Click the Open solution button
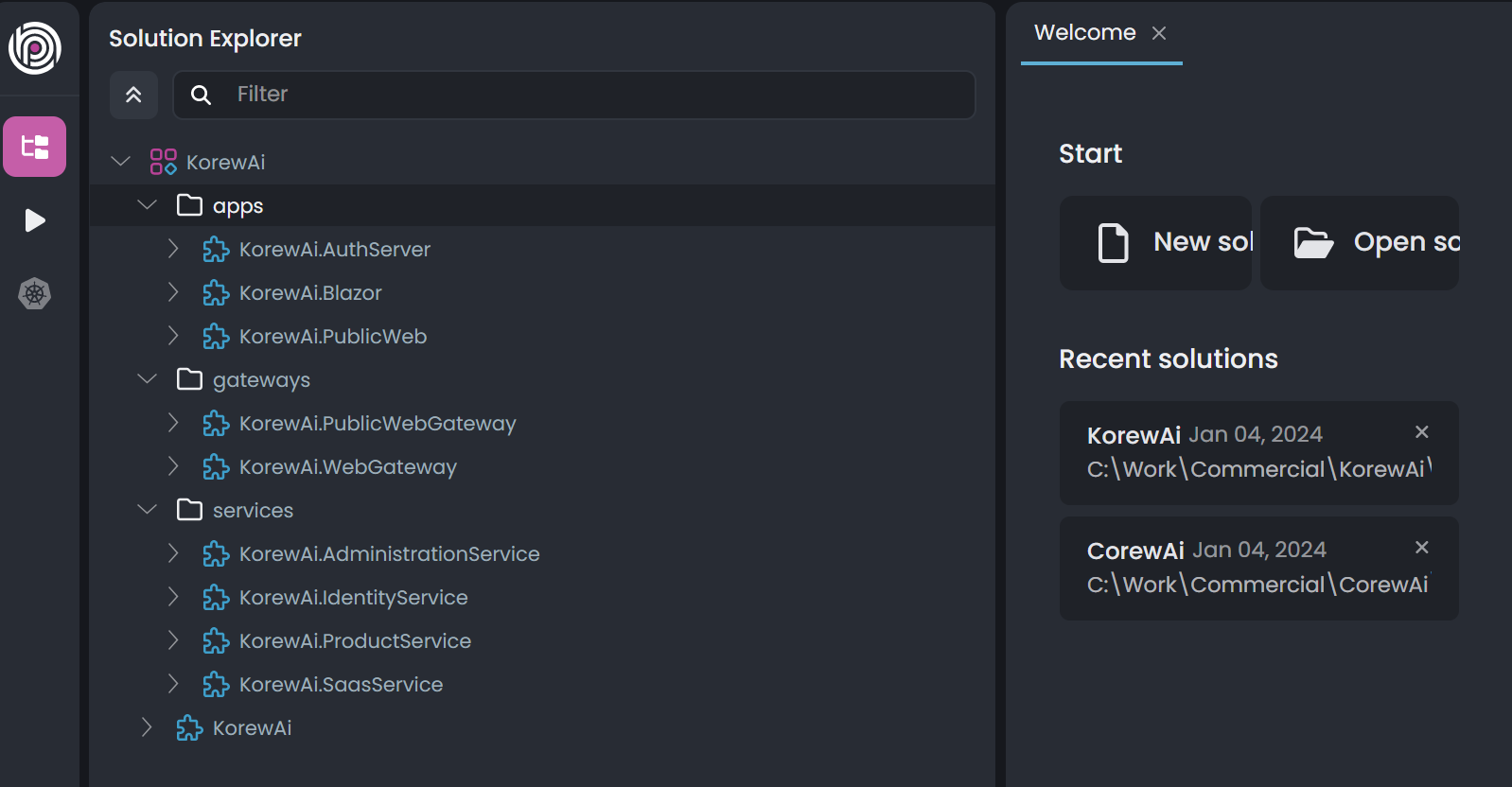Screen dimensions: 1512x787 pyautogui.click(x=1360, y=243)
